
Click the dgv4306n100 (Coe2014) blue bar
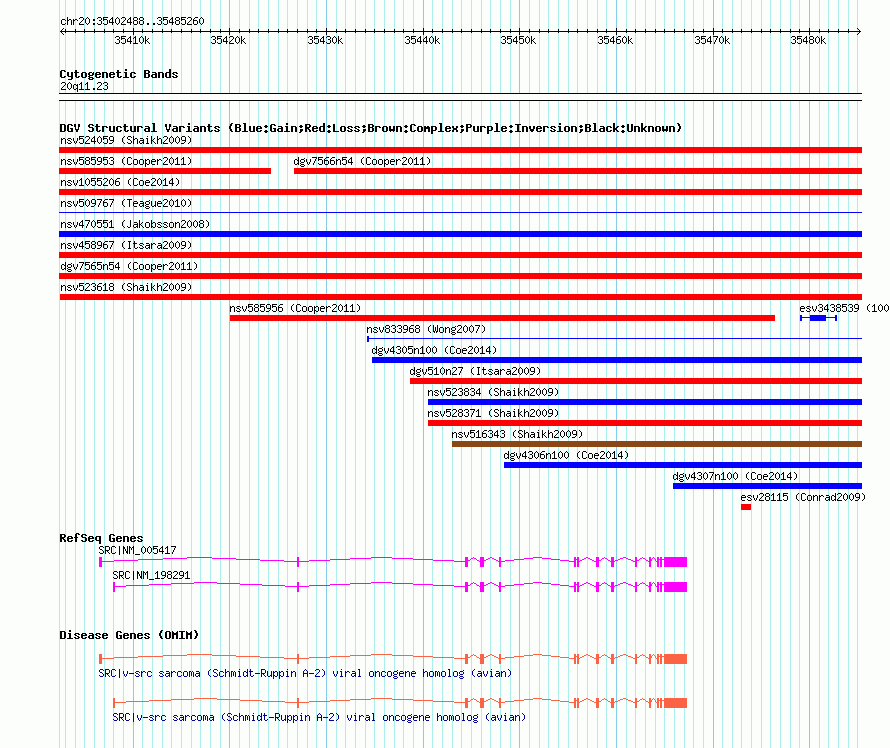click(683, 465)
